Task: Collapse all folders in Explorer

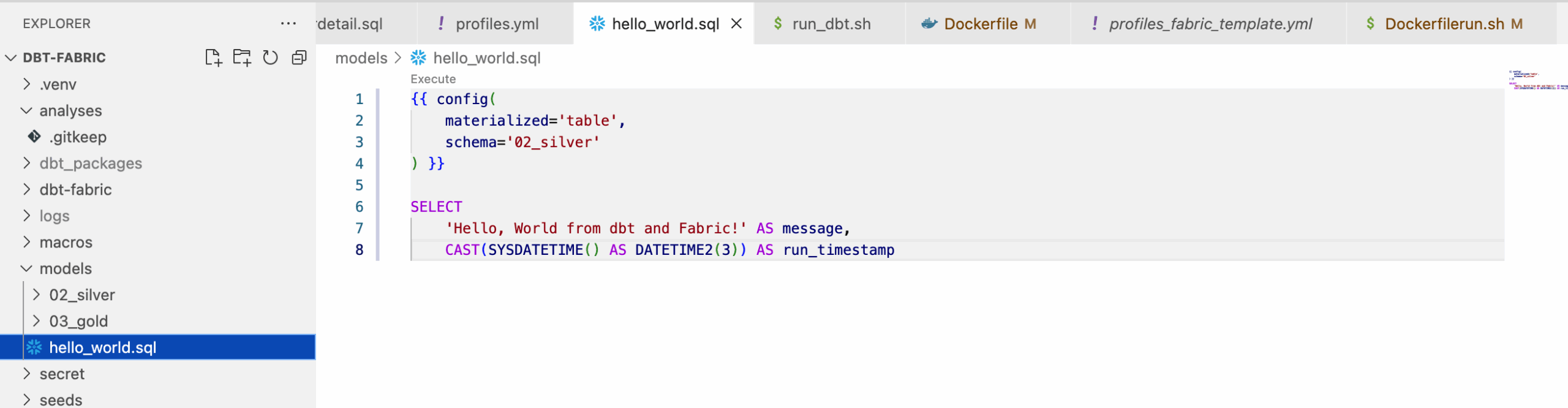Action: coord(299,58)
